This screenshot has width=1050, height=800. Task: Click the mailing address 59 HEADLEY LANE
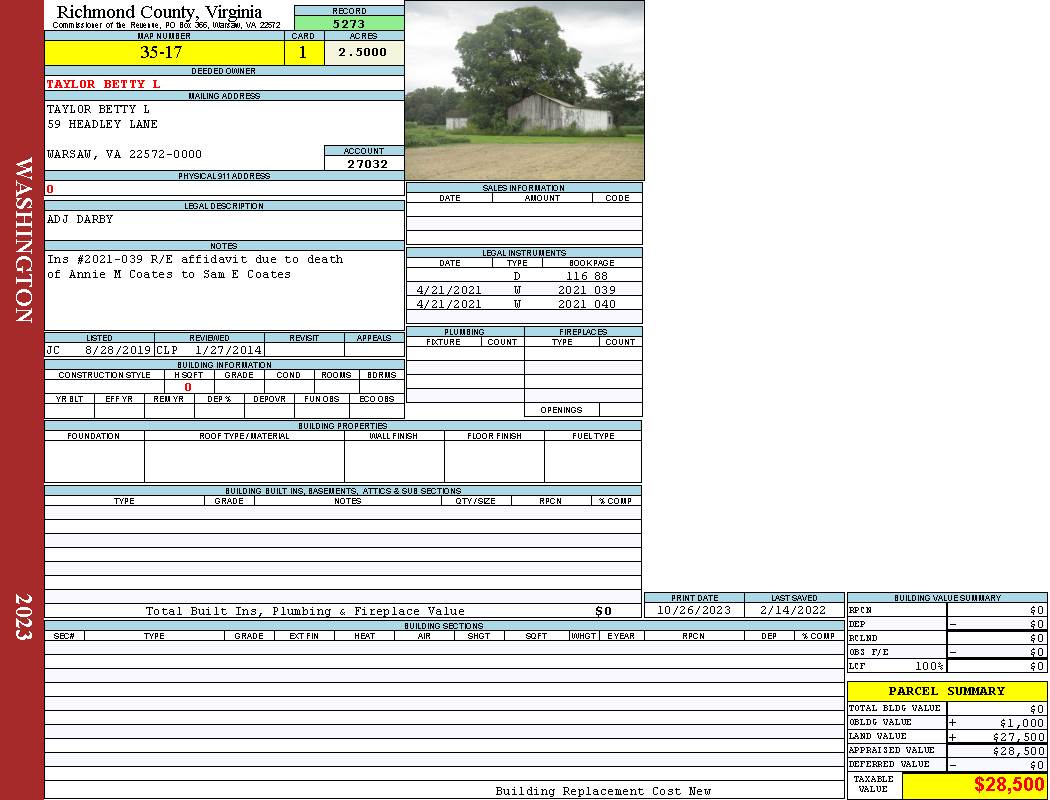click(x=102, y=124)
